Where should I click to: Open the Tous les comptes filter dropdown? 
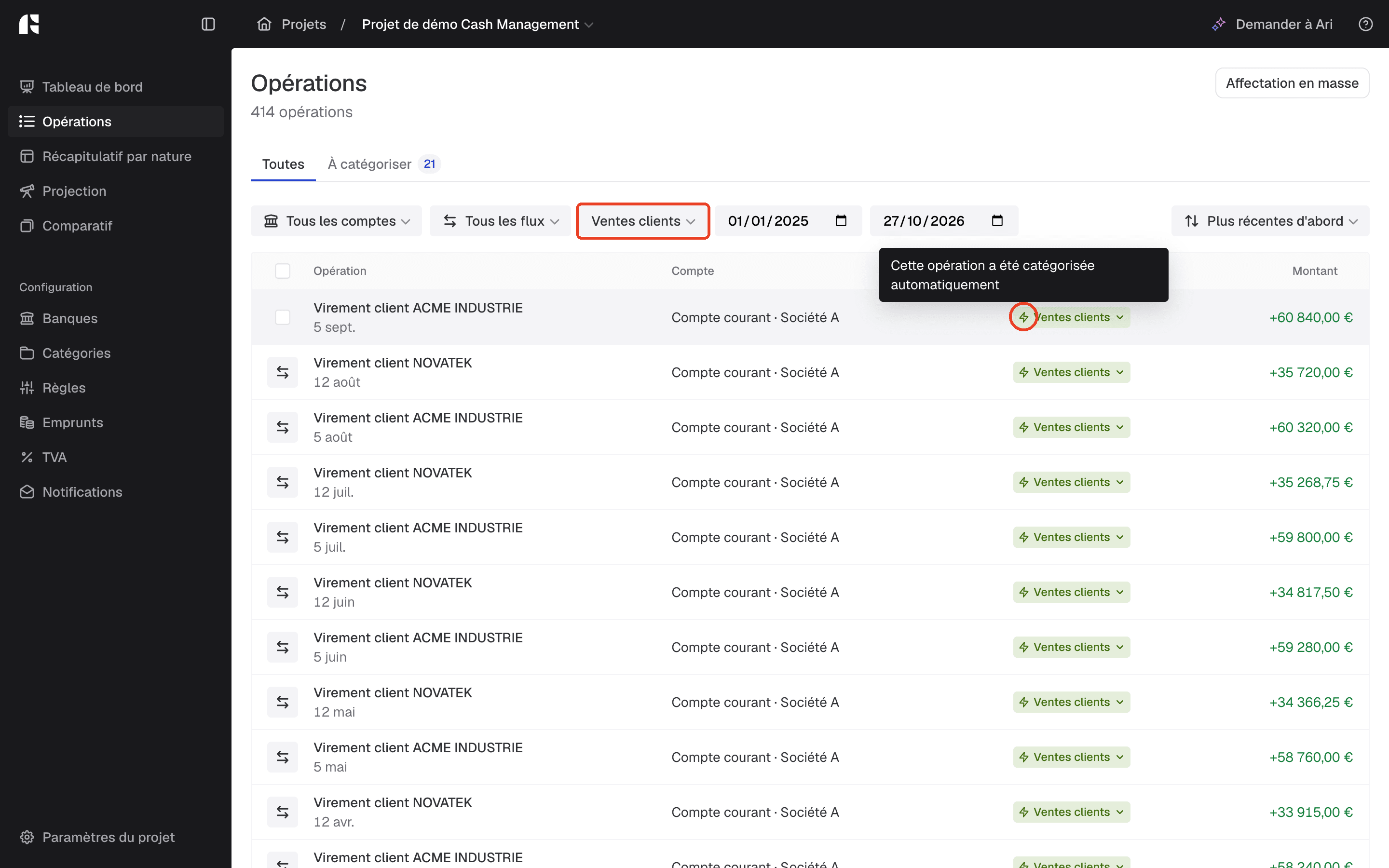[x=336, y=221]
